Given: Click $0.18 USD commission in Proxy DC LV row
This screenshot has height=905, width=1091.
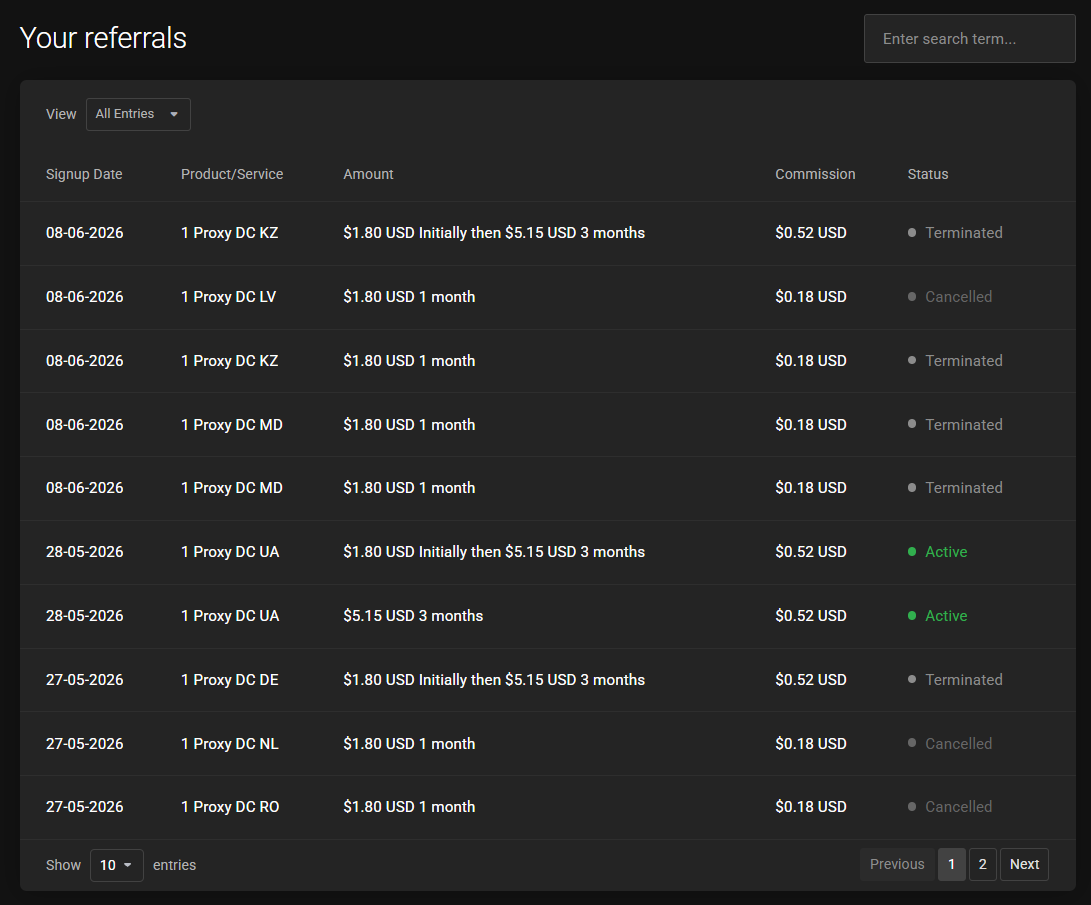Looking at the screenshot, I should point(811,297).
